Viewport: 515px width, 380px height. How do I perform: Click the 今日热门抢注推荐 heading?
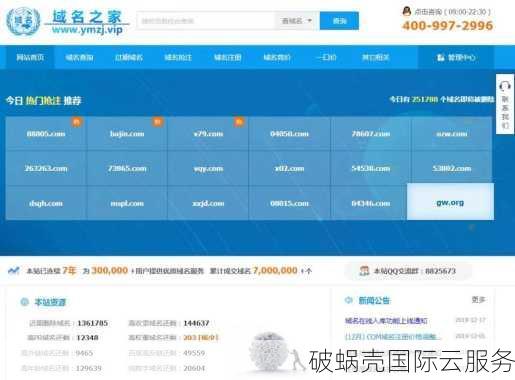pyautogui.click(x=43, y=100)
